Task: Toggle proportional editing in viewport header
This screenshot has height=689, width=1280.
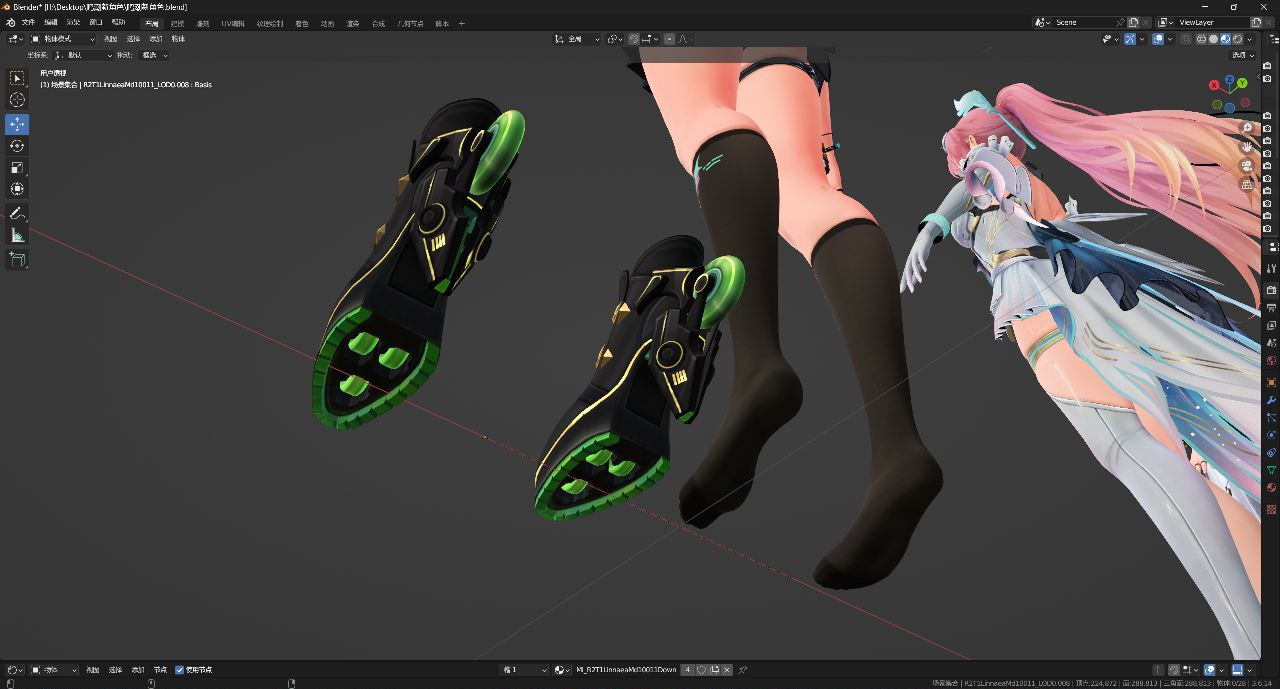Action: pos(669,39)
